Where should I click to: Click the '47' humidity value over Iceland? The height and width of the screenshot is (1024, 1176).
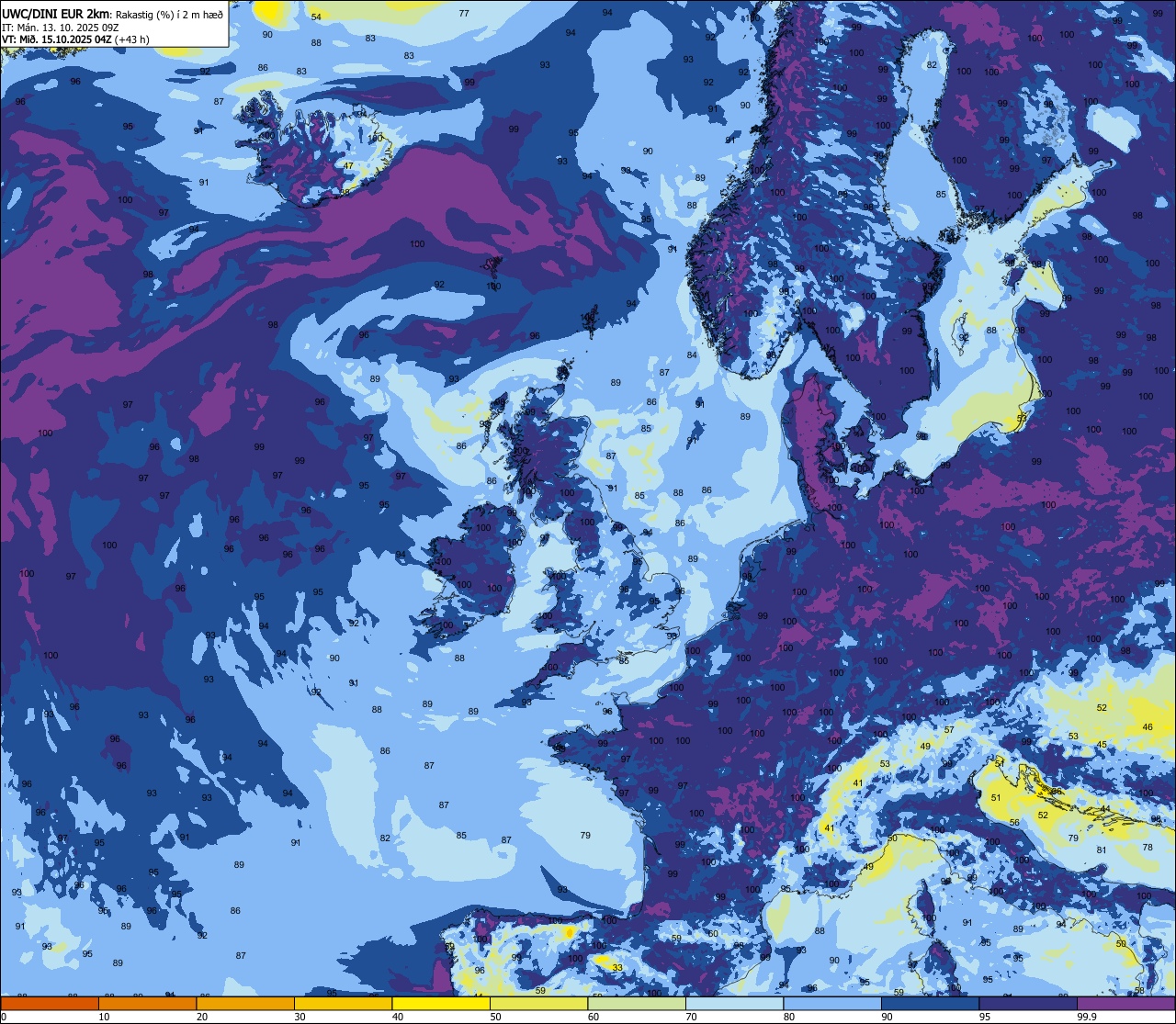tap(348, 166)
